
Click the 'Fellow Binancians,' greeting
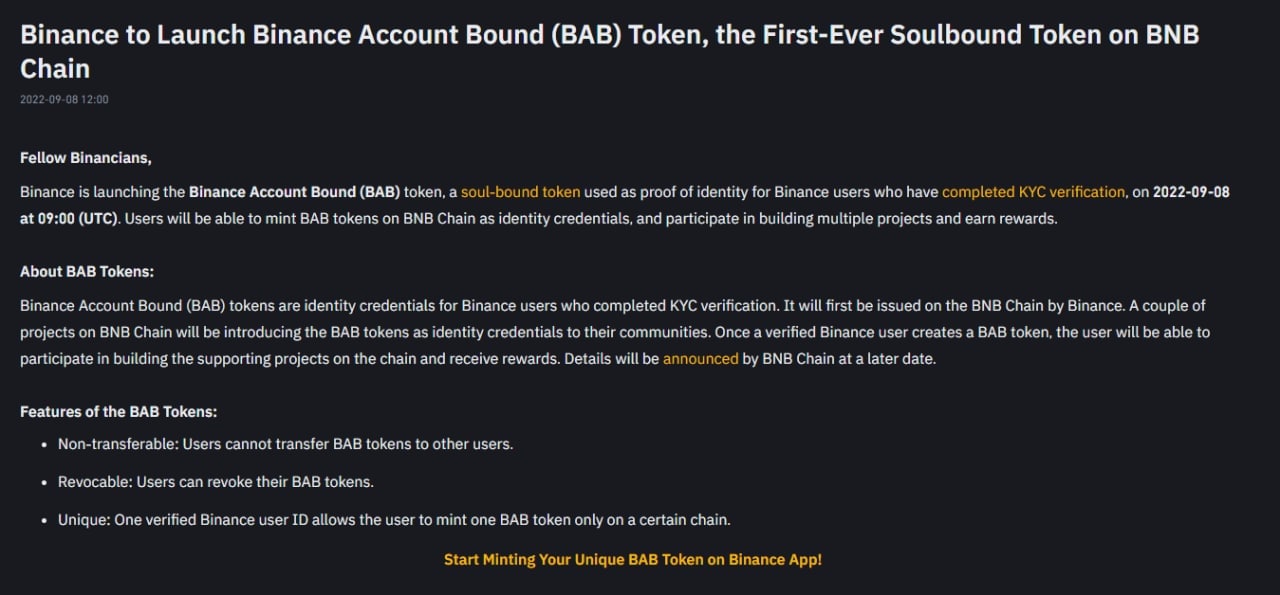86,158
